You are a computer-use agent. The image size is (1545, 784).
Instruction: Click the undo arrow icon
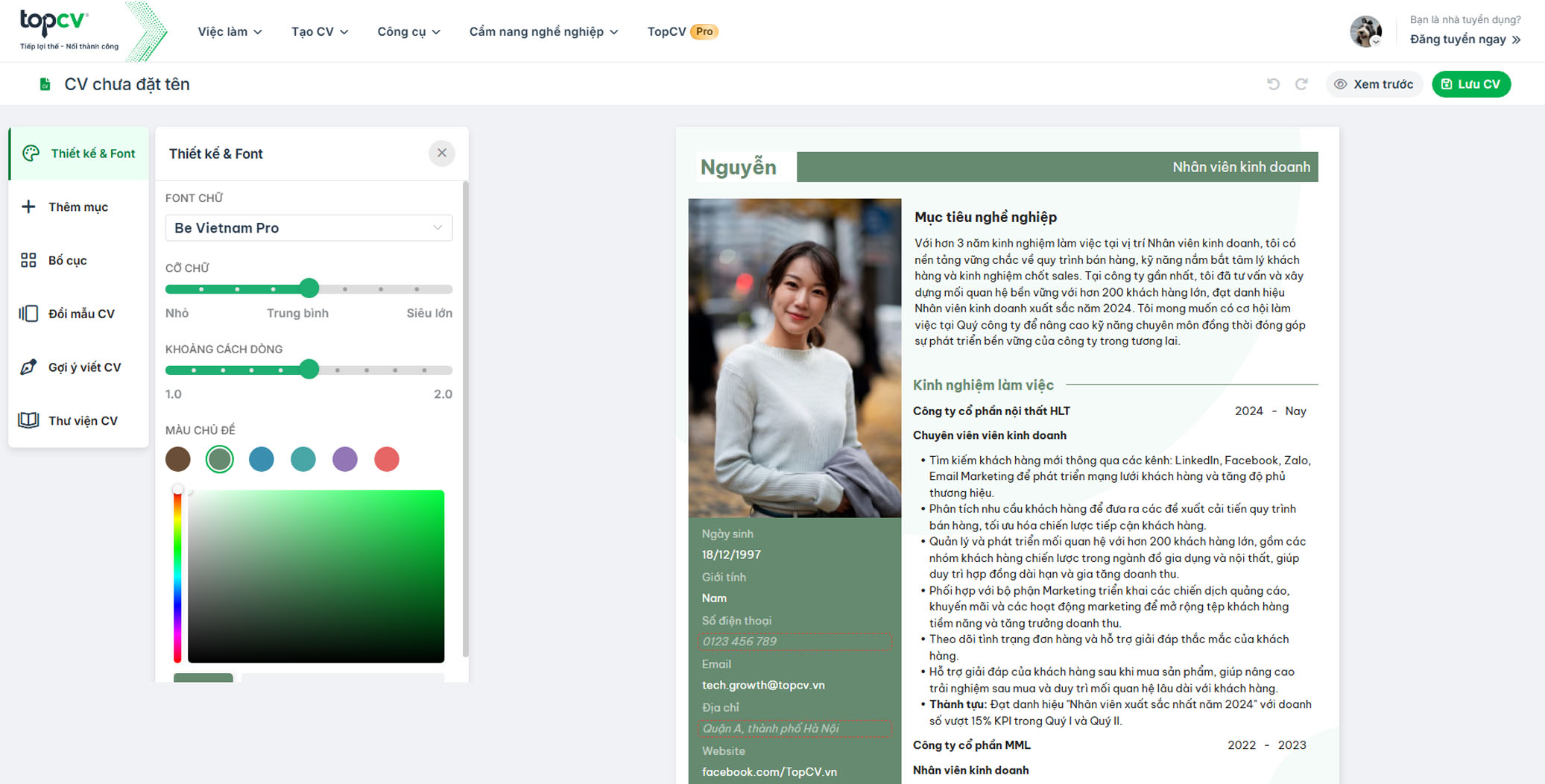[1273, 84]
